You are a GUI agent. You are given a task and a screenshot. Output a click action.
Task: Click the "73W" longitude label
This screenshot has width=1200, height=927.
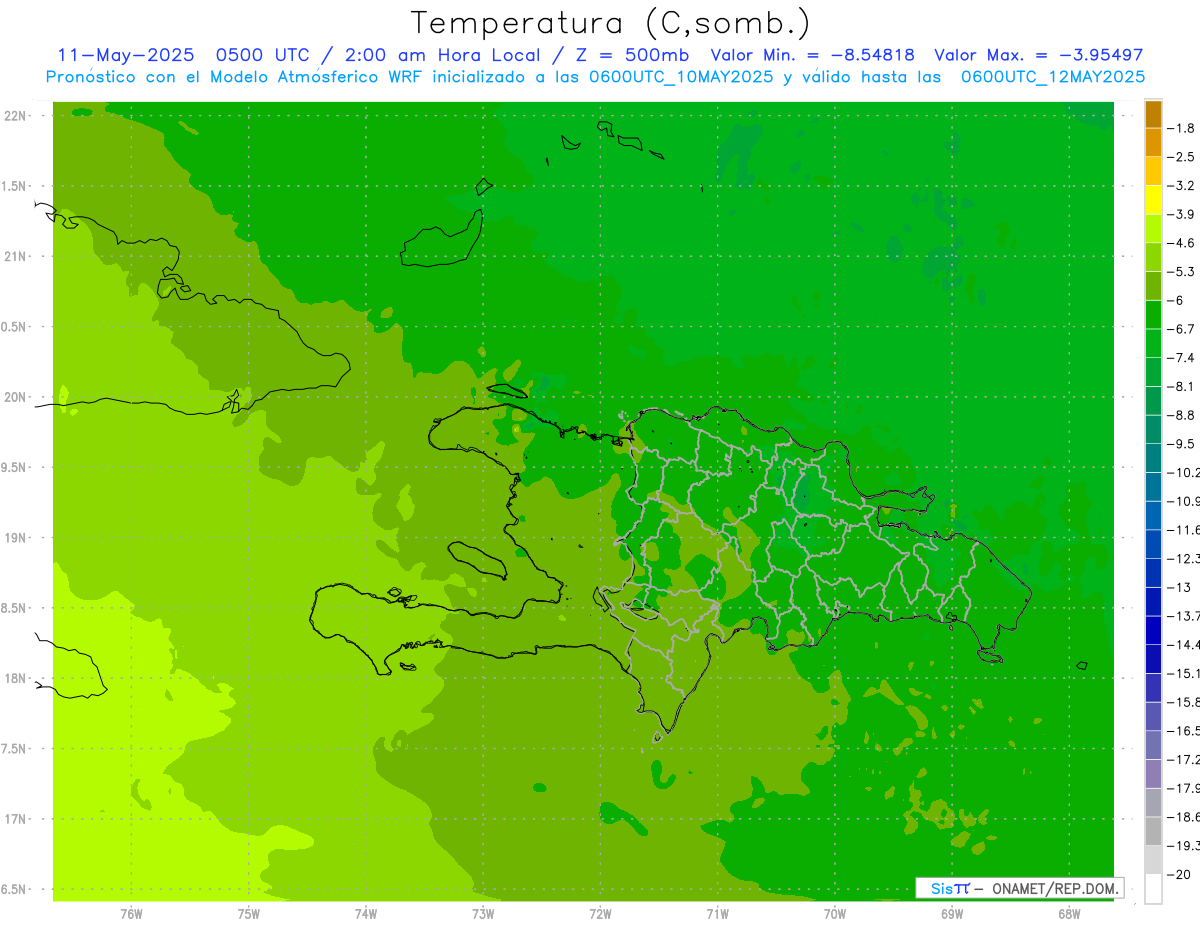[x=483, y=913]
